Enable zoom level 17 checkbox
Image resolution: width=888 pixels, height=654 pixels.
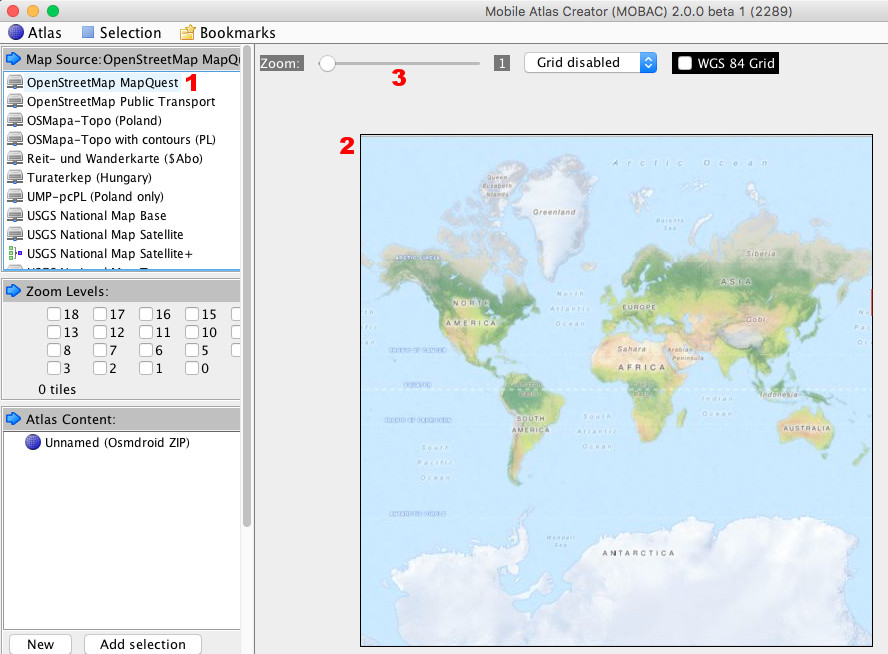100,314
